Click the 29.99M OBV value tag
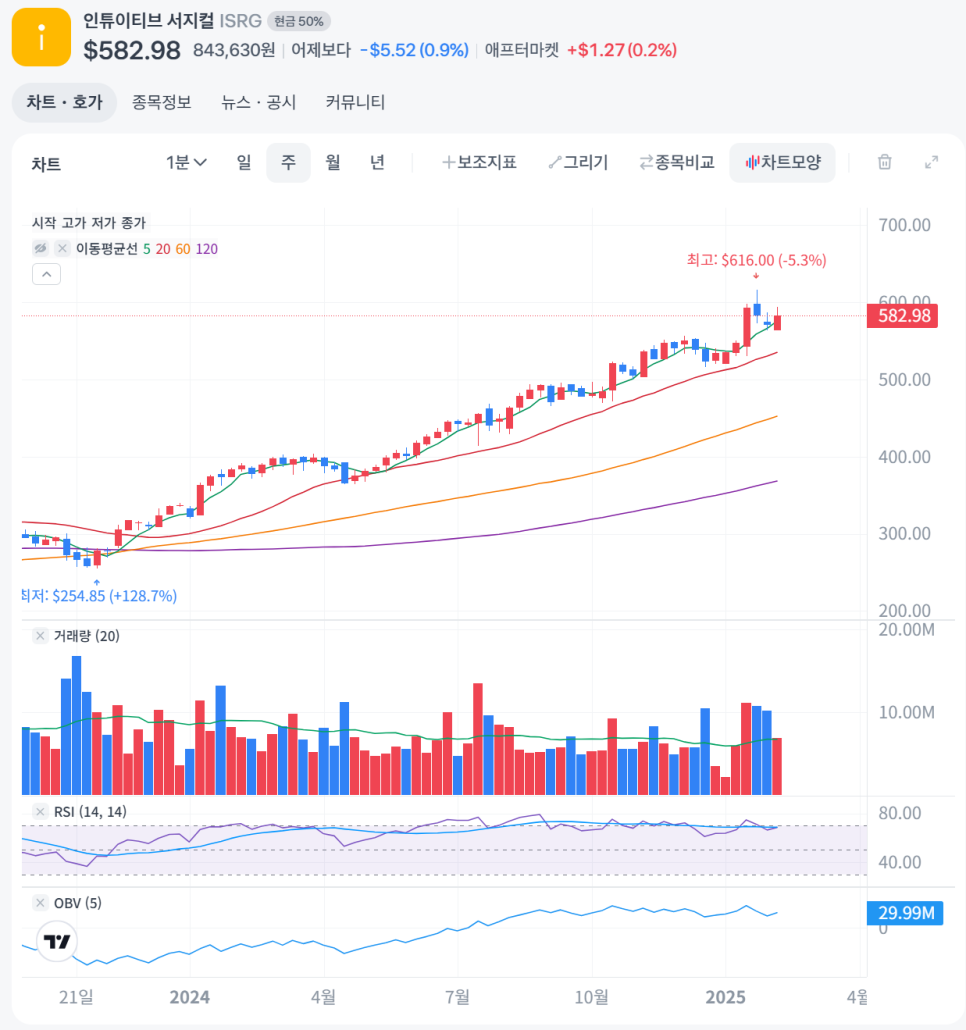Image resolution: width=966 pixels, height=1030 pixels. 905,913
